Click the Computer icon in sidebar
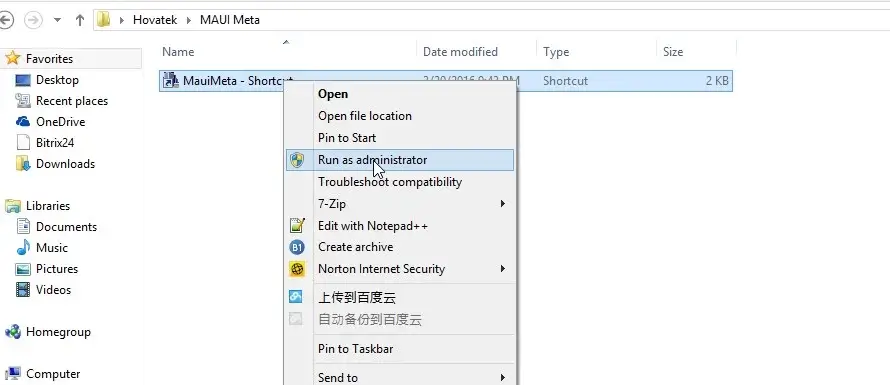890x385 pixels. pos(12,374)
